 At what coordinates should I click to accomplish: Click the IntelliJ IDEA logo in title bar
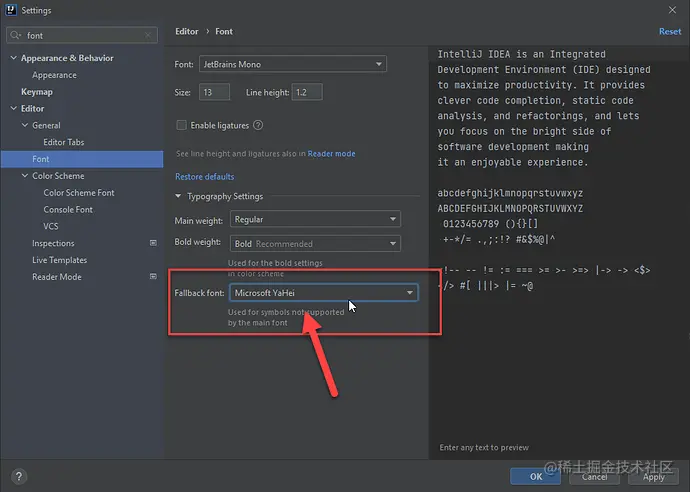pyautogui.click(x=11, y=10)
